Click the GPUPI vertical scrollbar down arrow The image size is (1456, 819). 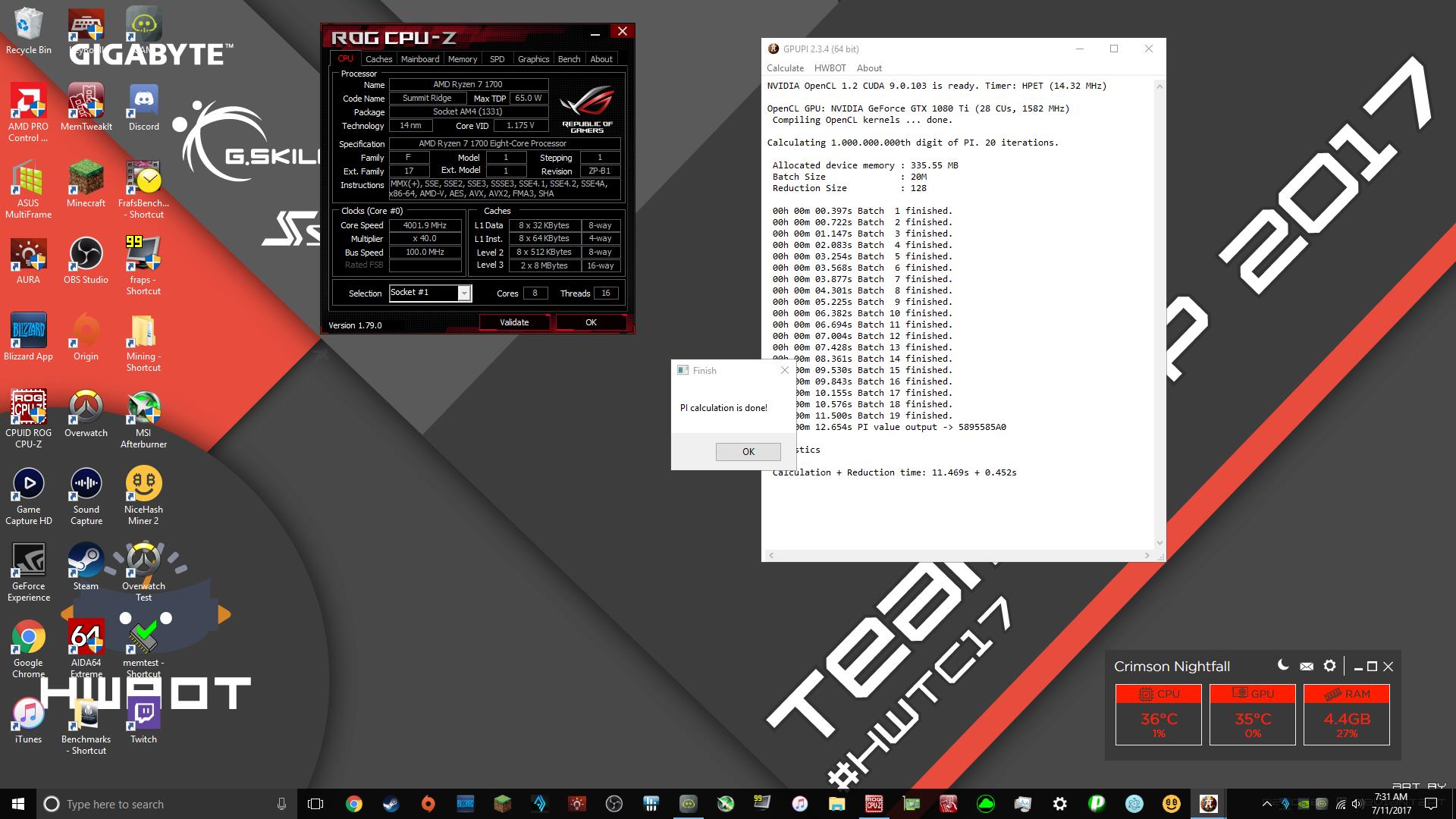click(1159, 543)
